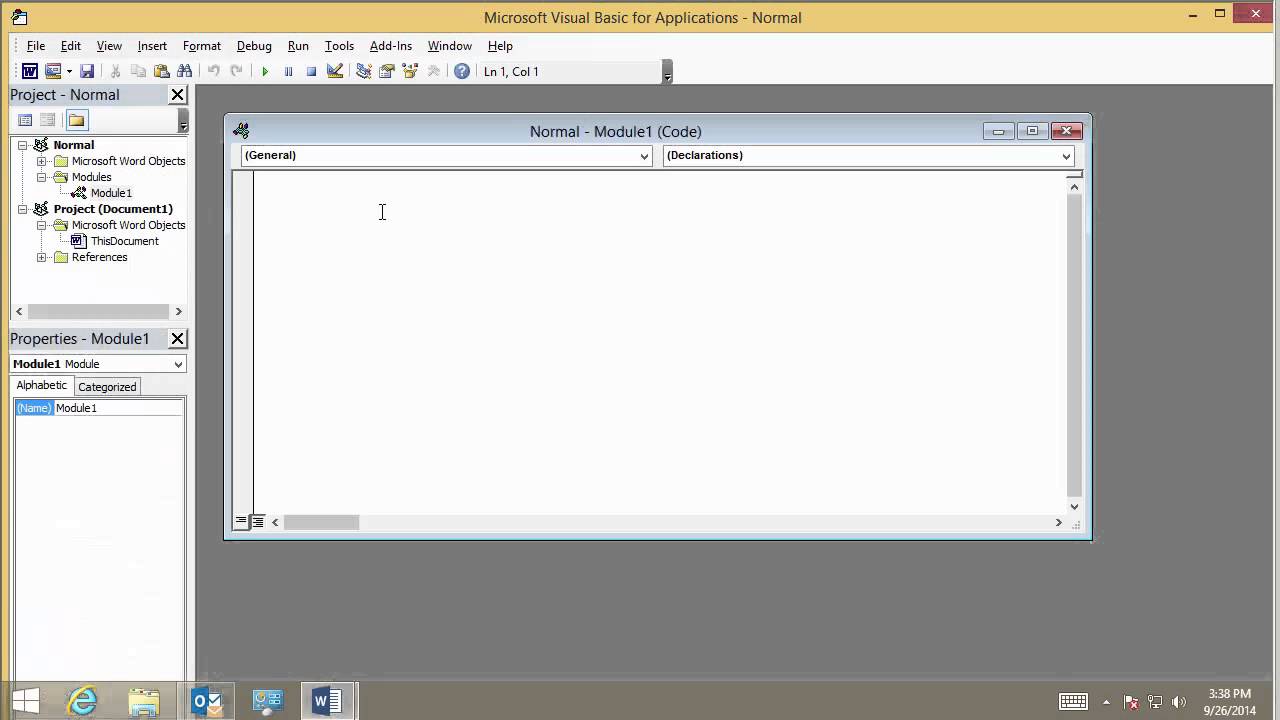Collapse Microsoft Word Objects under Project (Document1)
Viewport: 1280px width, 720px height.
42,225
